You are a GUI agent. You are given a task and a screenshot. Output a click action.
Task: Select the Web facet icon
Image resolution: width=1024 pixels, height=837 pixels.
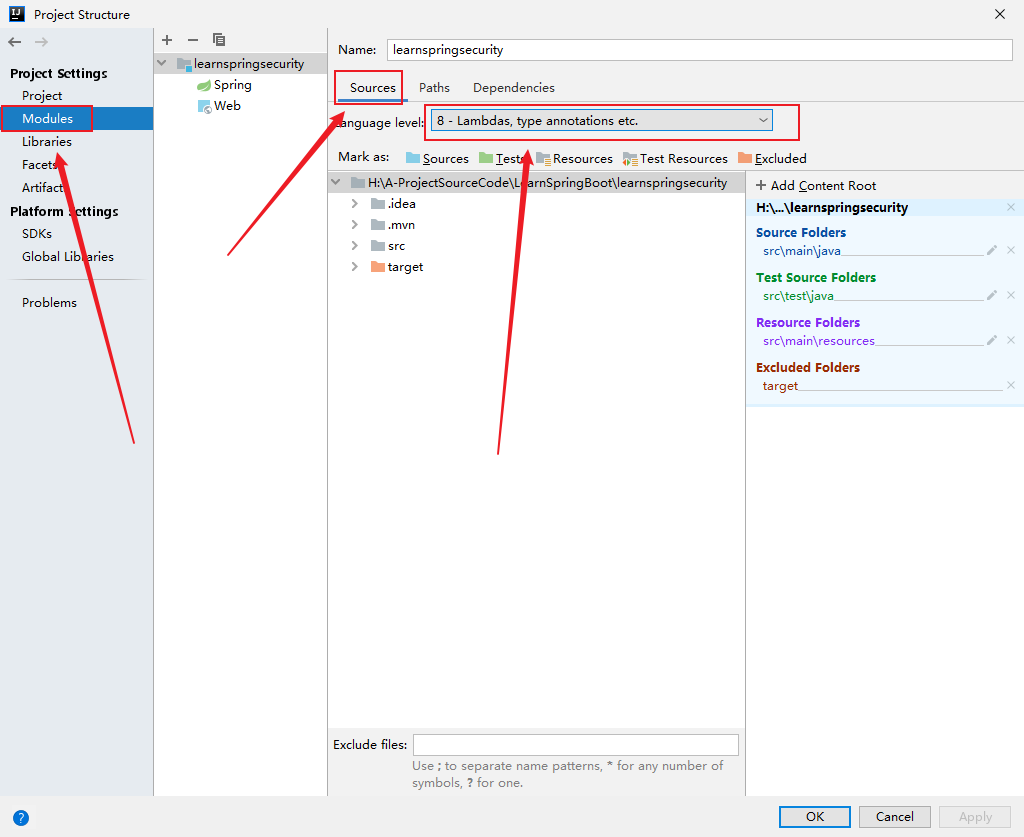(x=204, y=106)
